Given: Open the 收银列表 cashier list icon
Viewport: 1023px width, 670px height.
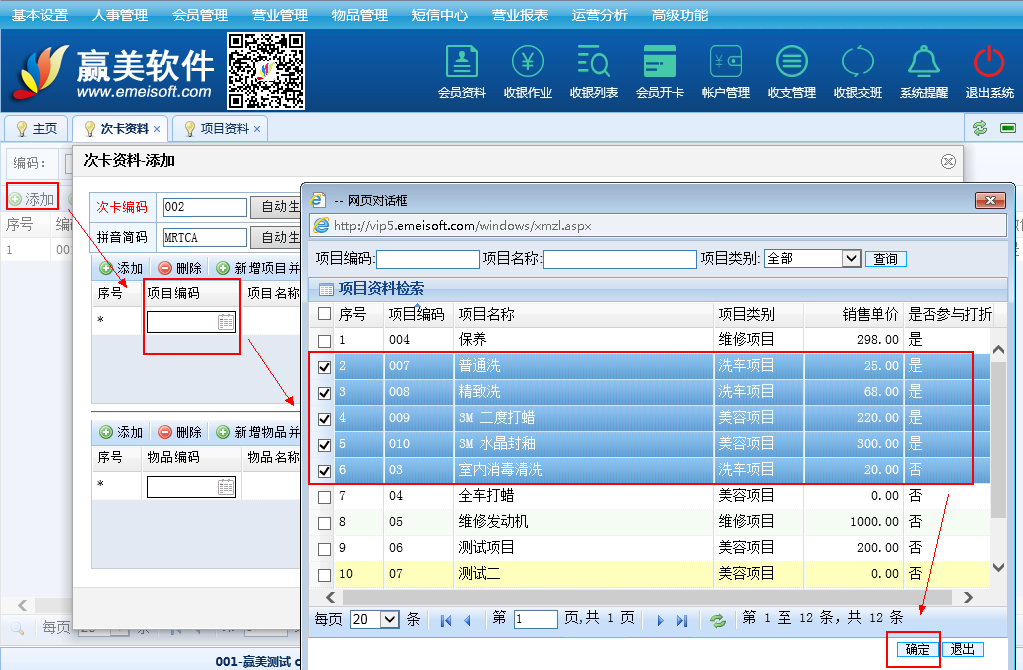Looking at the screenshot, I should [594, 62].
